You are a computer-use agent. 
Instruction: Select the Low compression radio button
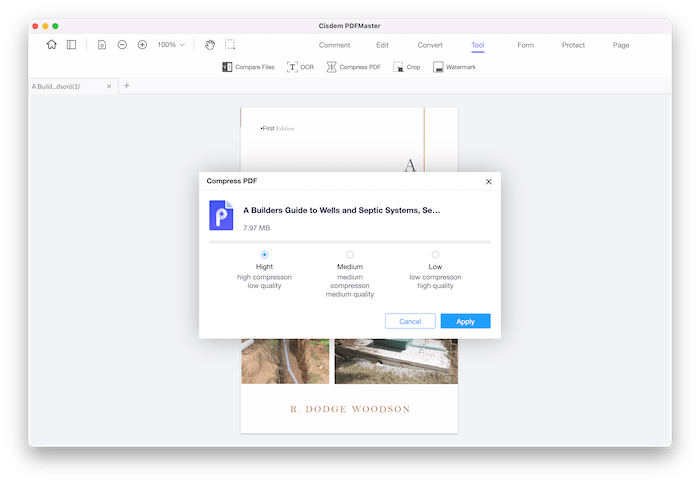[x=435, y=255]
